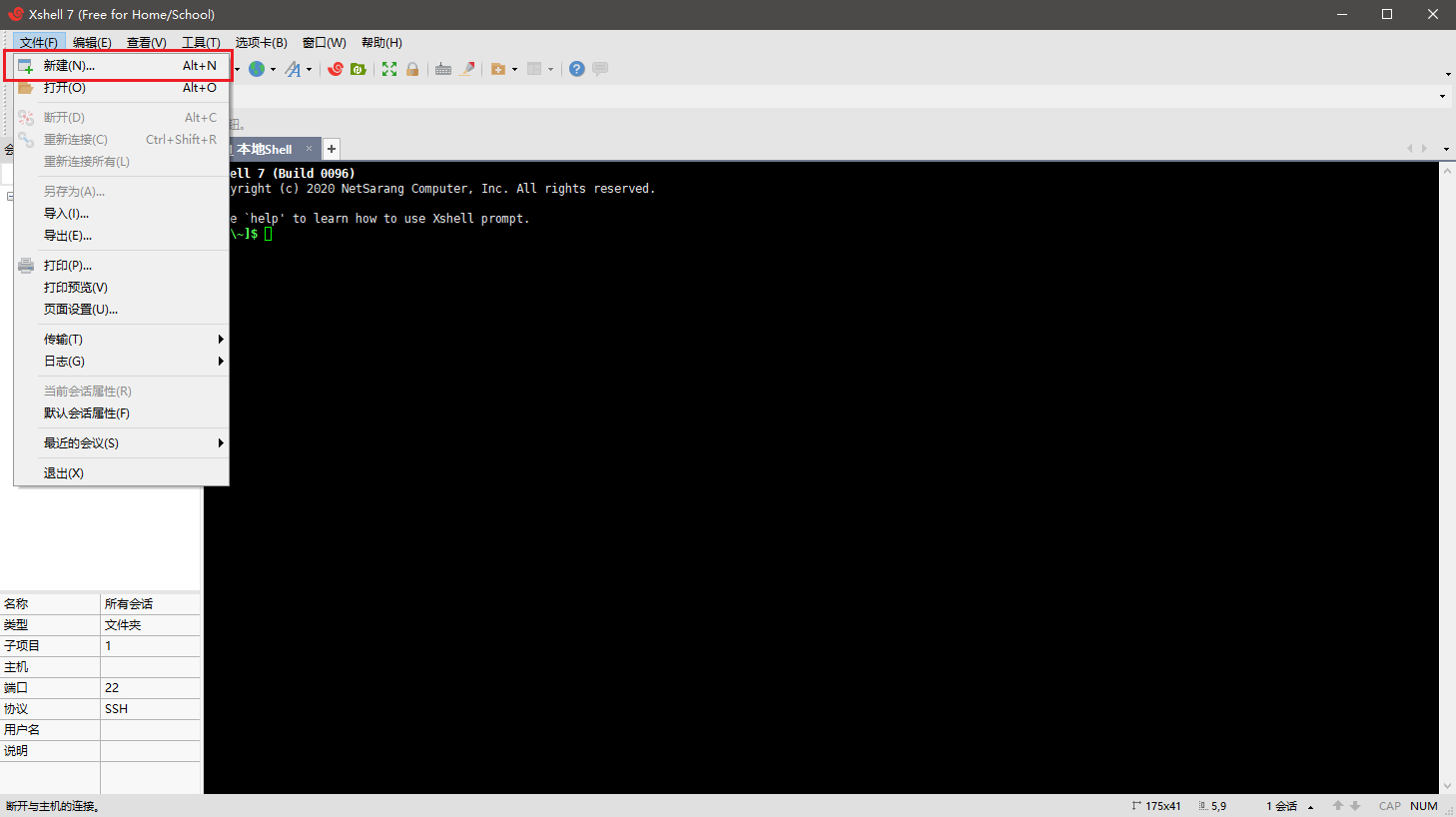
Task: Click the globe web browser icon
Action: pos(258,68)
